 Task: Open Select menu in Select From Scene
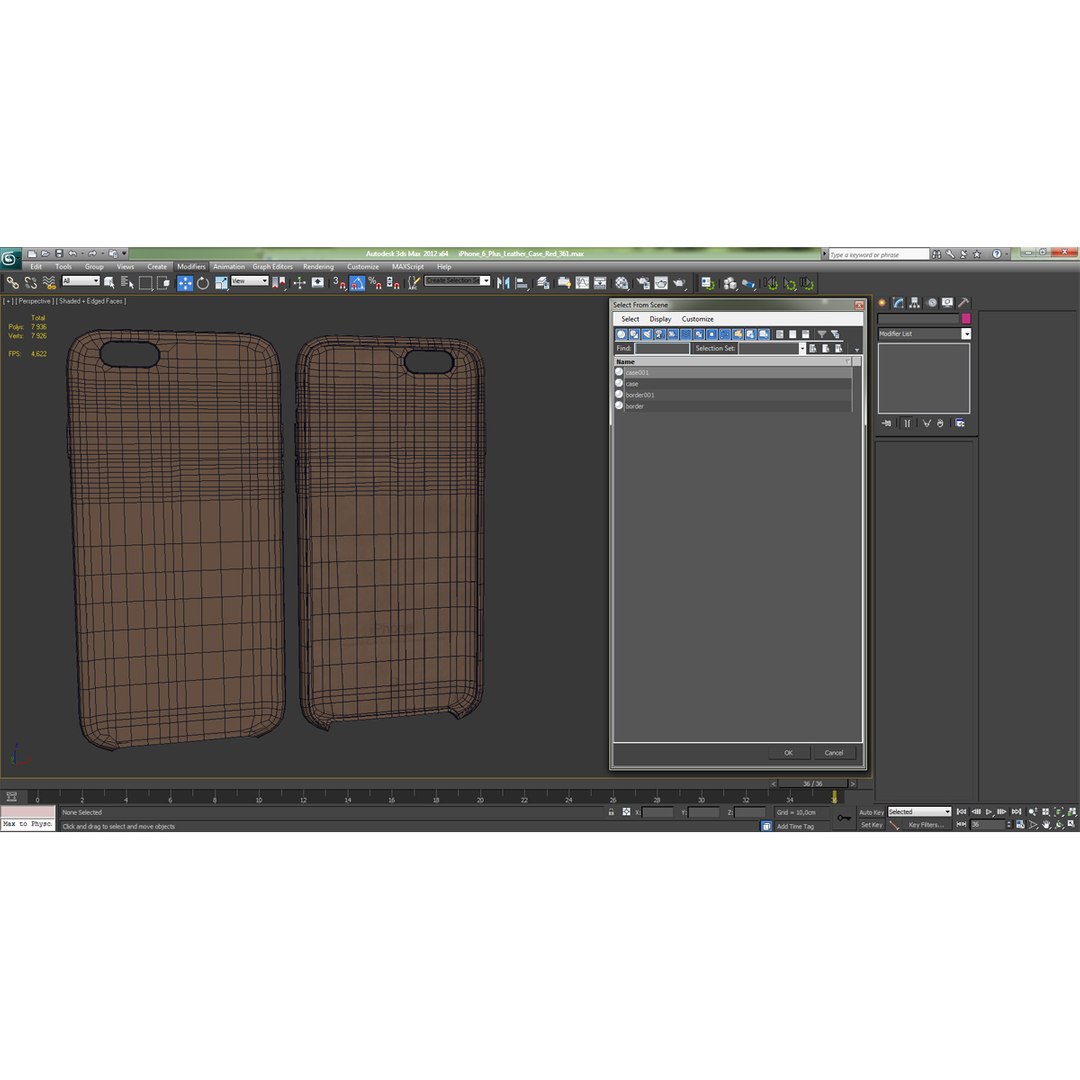click(630, 319)
